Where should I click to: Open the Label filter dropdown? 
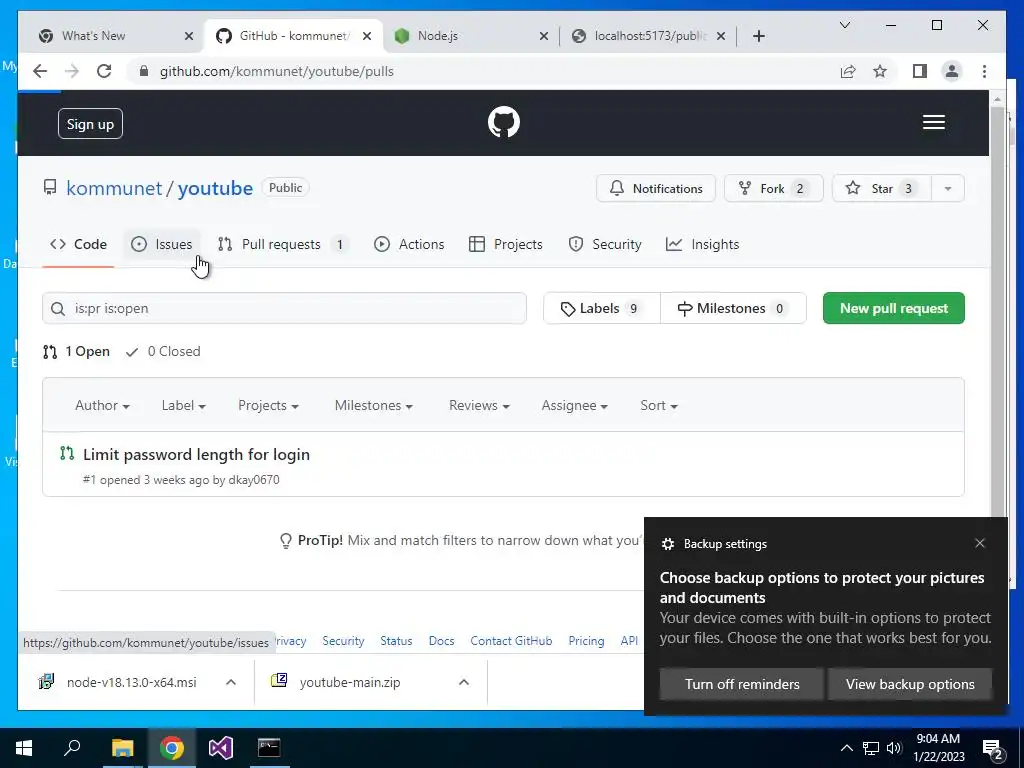(x=184, y=406)
